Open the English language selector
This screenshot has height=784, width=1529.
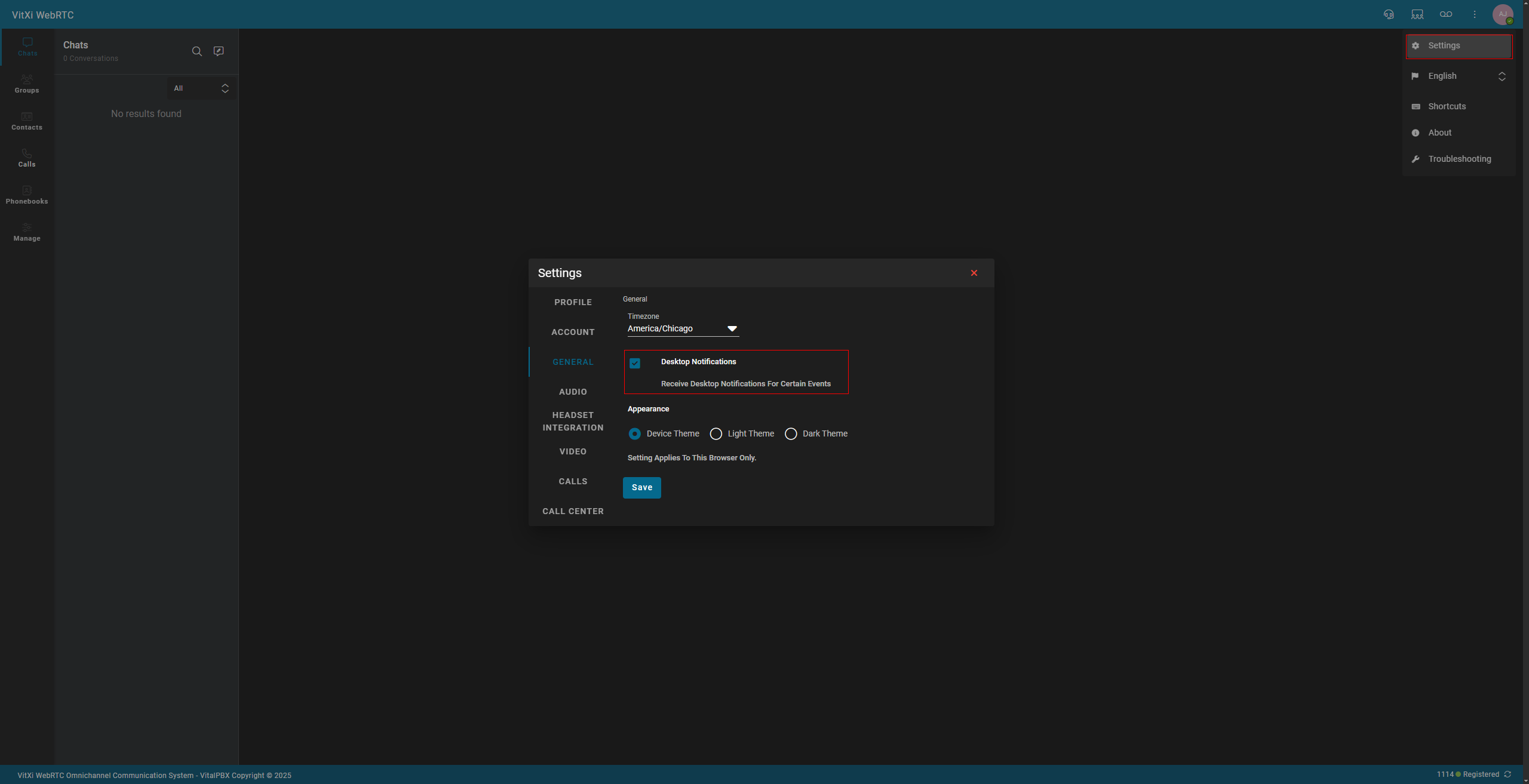click(1459, 76)
